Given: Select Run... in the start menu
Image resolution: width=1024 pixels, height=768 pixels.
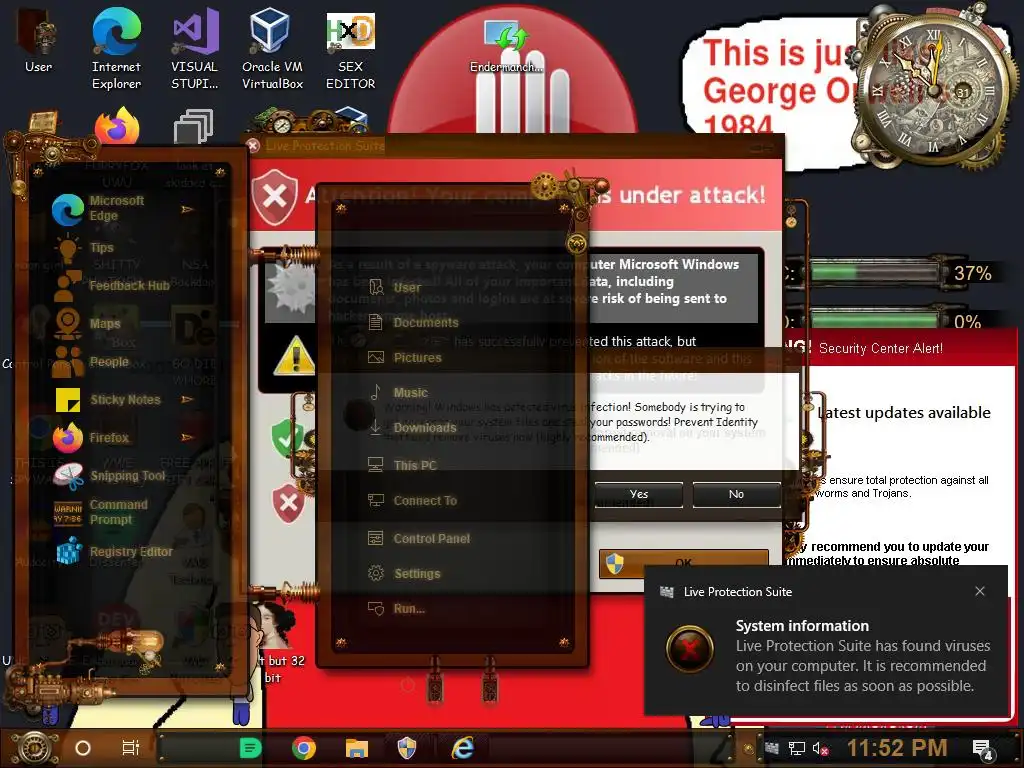Looking at the screenshot, I should click(396, 609).
